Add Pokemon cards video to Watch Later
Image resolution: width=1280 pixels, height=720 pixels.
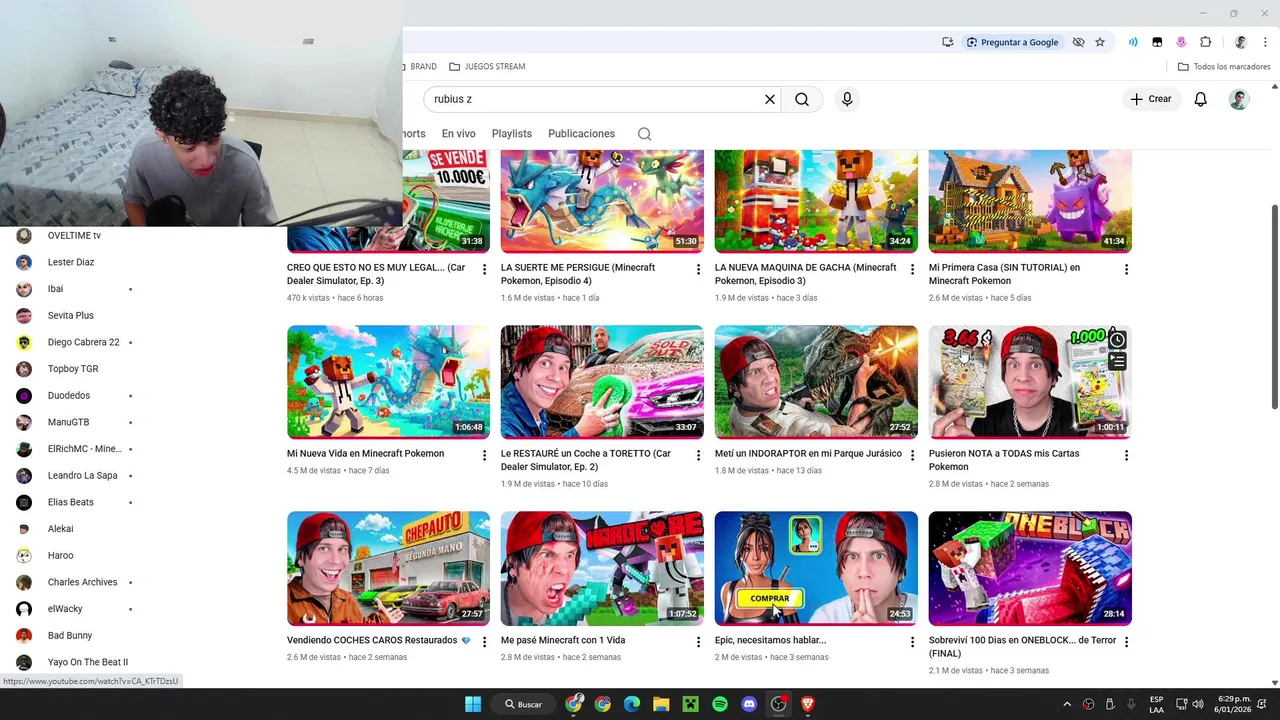pos(1117,340)
